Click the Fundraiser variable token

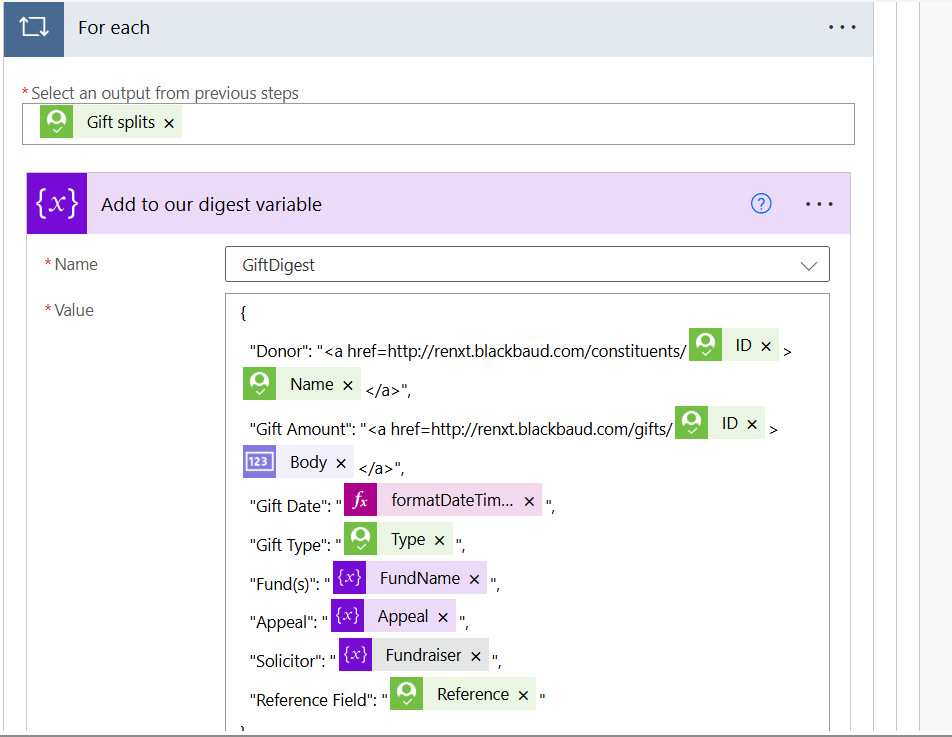coord(423,655)
